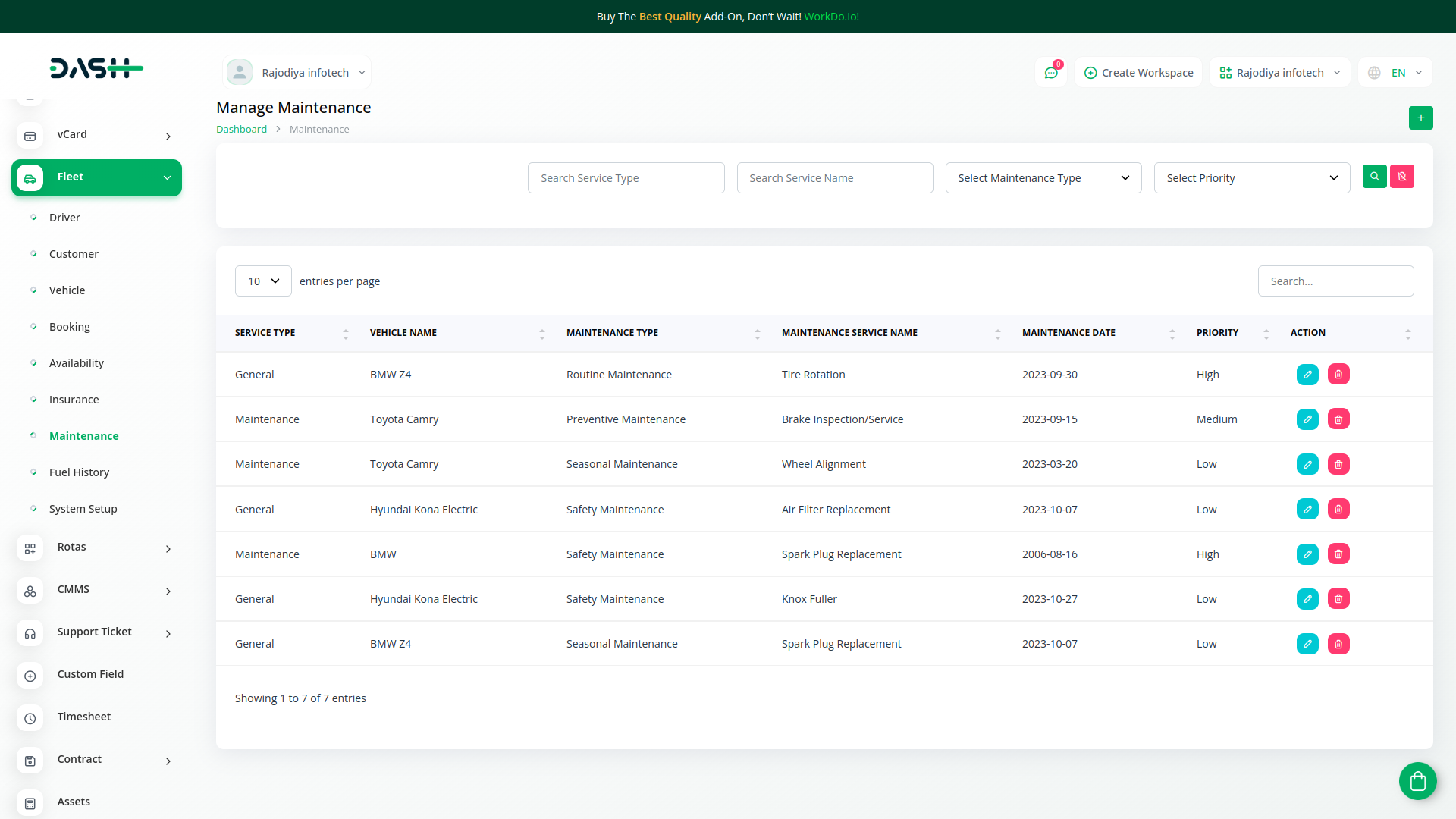Viewport: 1456px width, 819px height.
Task: Delete the Knox Fuller maintenance entry
Action: [1338, 599]
